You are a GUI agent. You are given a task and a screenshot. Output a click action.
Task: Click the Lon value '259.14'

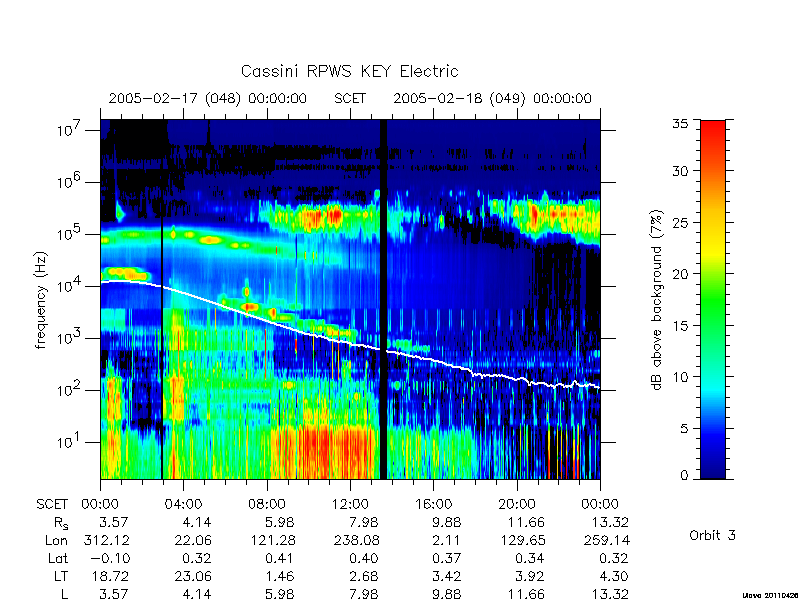click(606, 540)
